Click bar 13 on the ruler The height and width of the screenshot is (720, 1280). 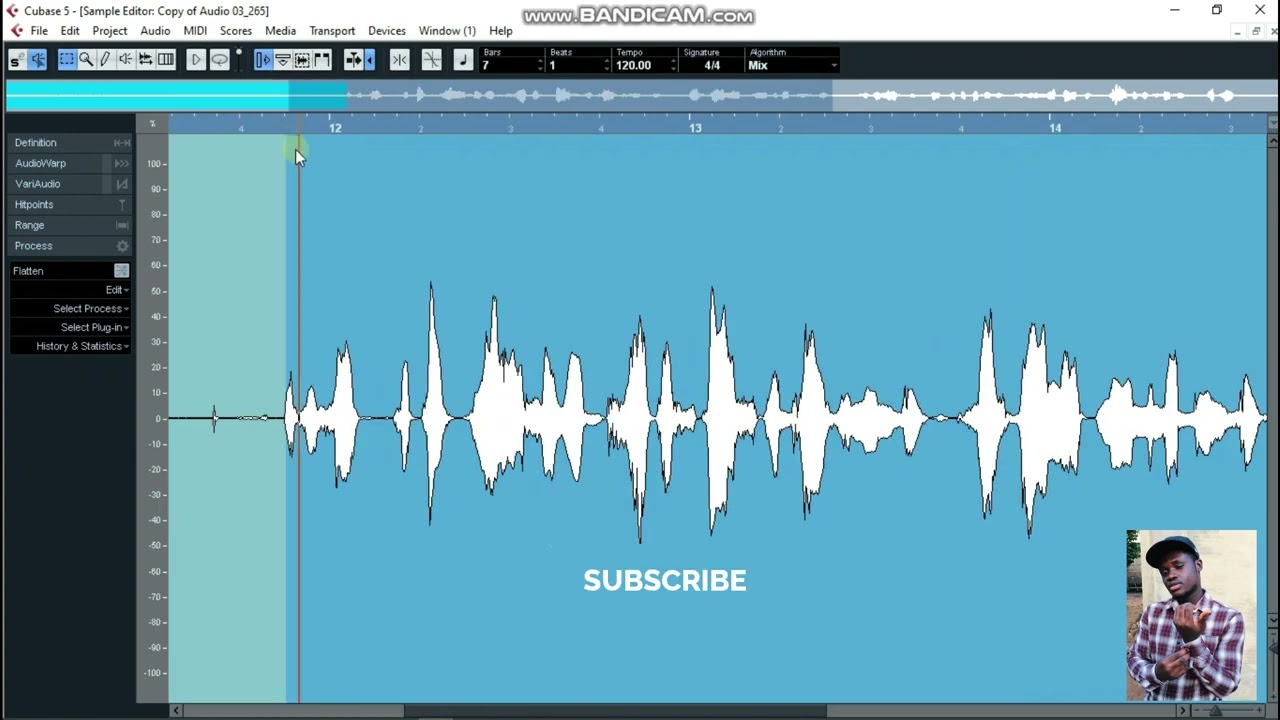click(x=695, y=128)
